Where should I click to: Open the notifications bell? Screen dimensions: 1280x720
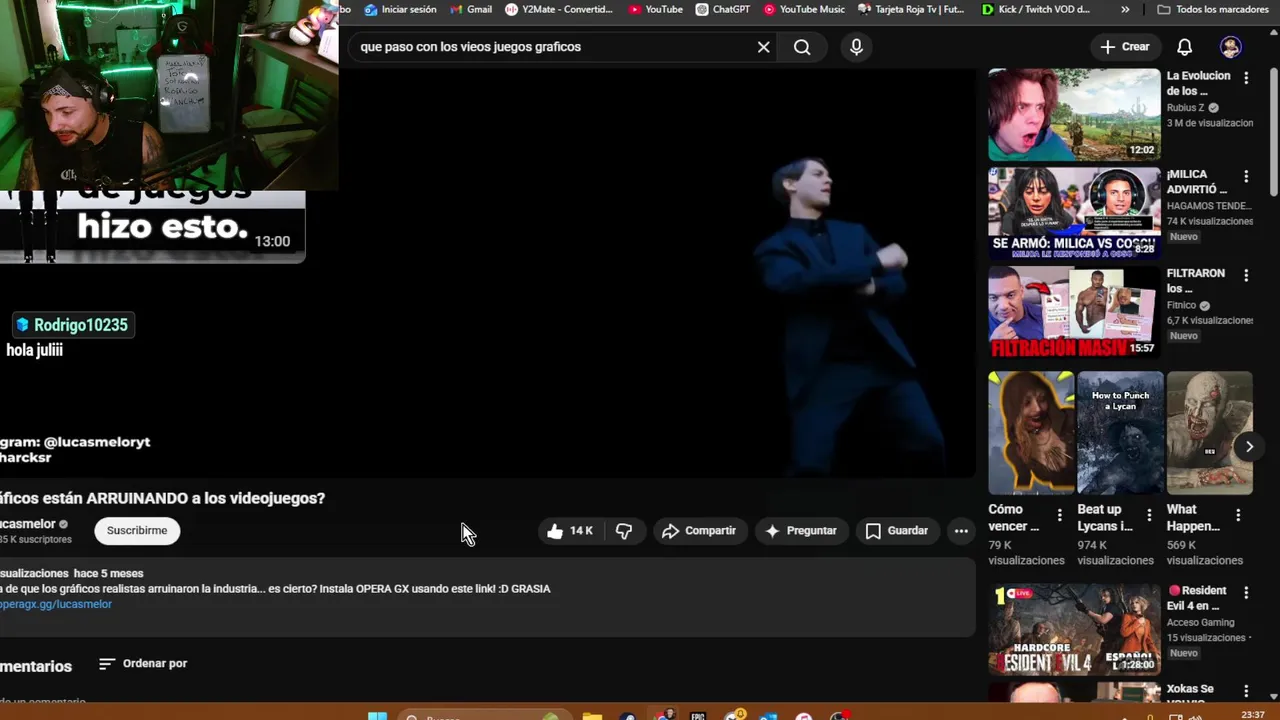pyautogui.click(x=1184, y=47)
